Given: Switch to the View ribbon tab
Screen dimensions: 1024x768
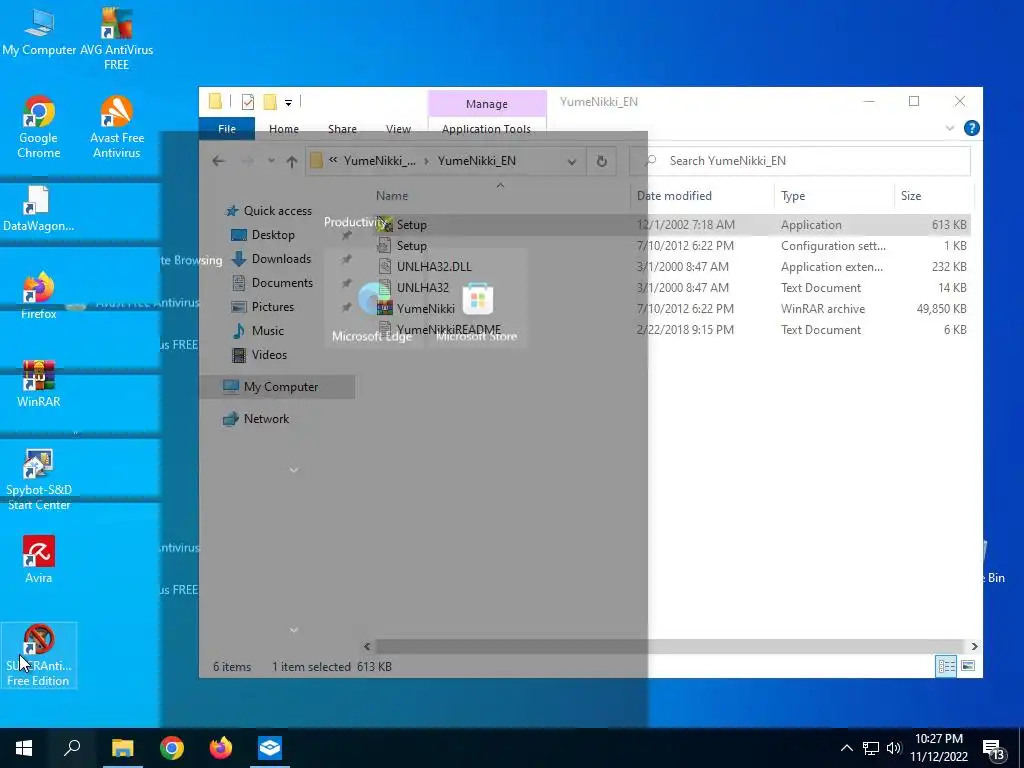Looking at the screenshot, I should 398,129.
